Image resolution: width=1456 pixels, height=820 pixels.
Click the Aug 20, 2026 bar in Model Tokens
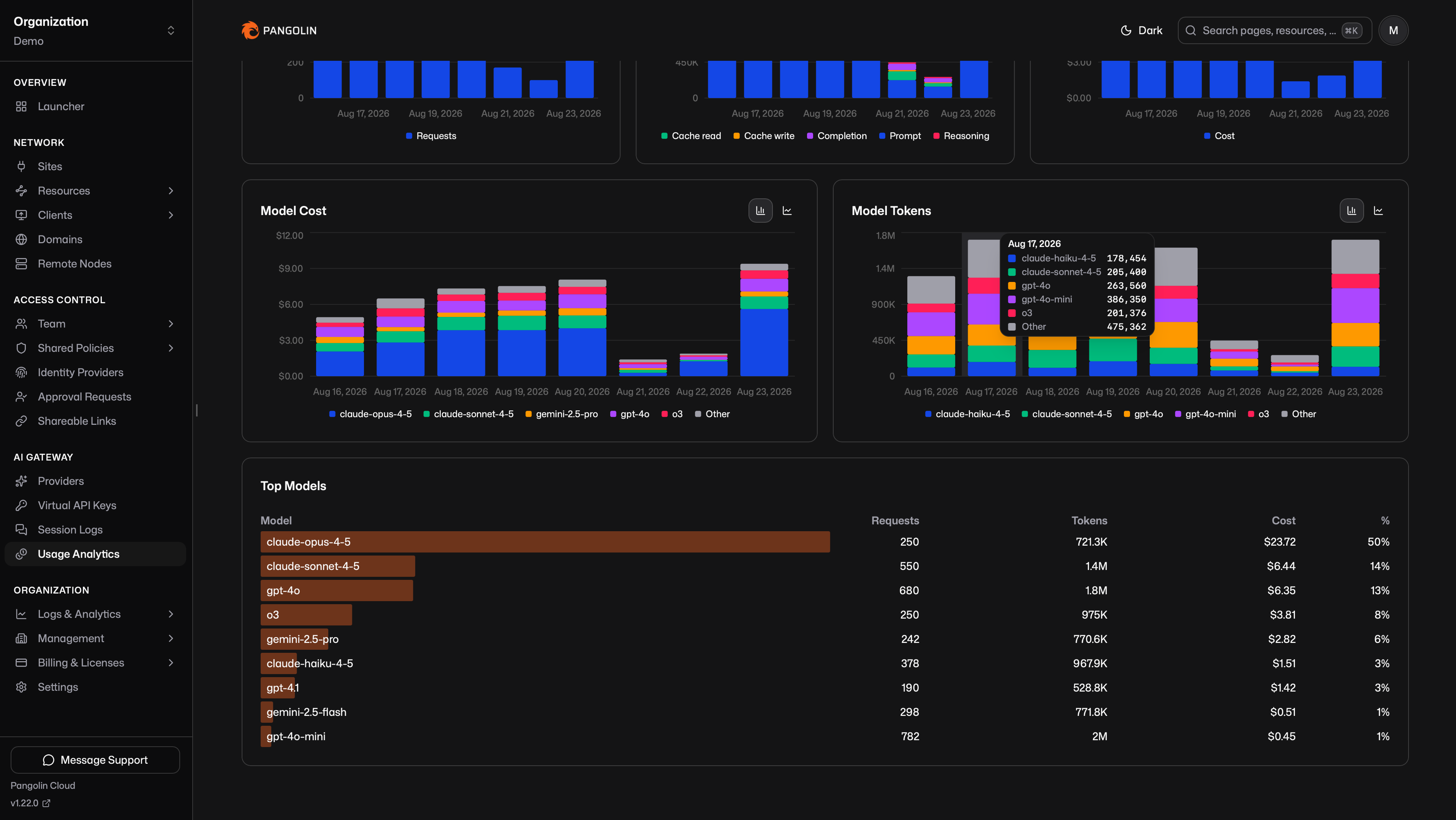pos(1173,311)
